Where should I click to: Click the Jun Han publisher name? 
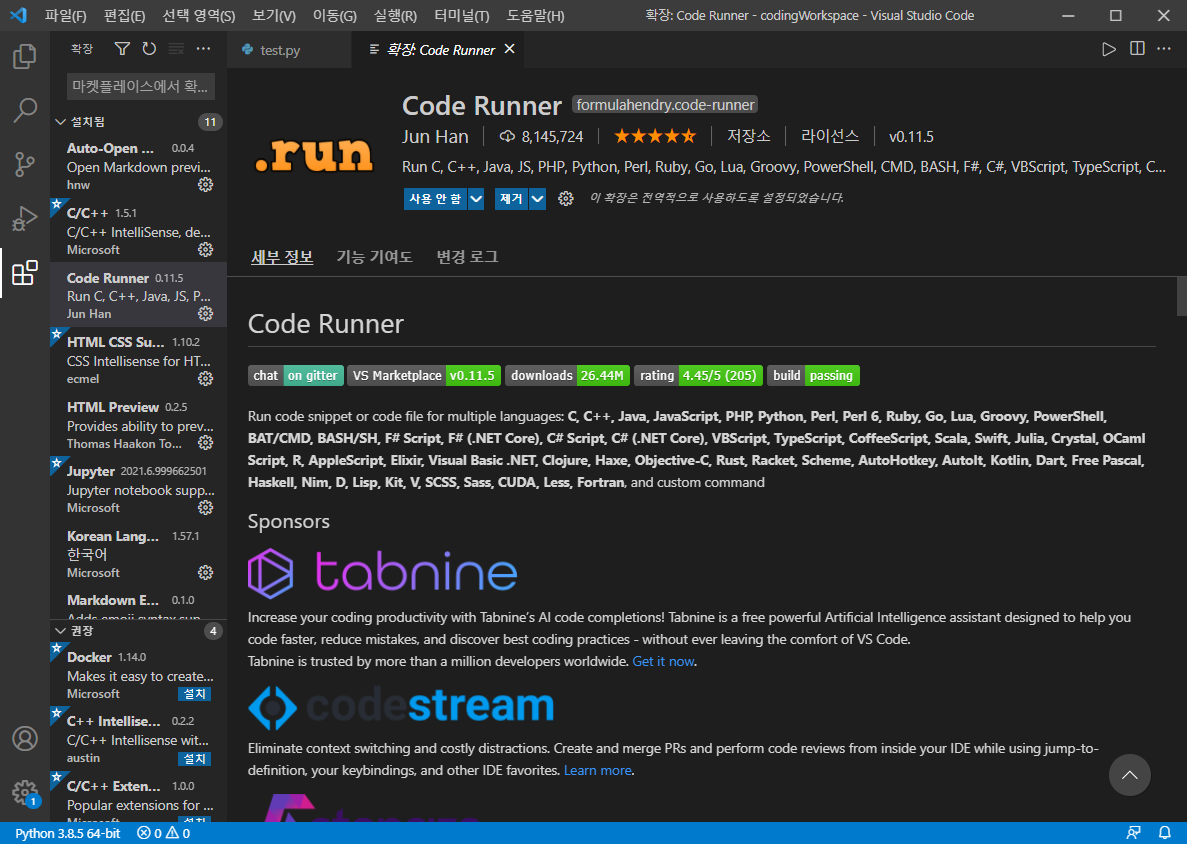point(435,137)
